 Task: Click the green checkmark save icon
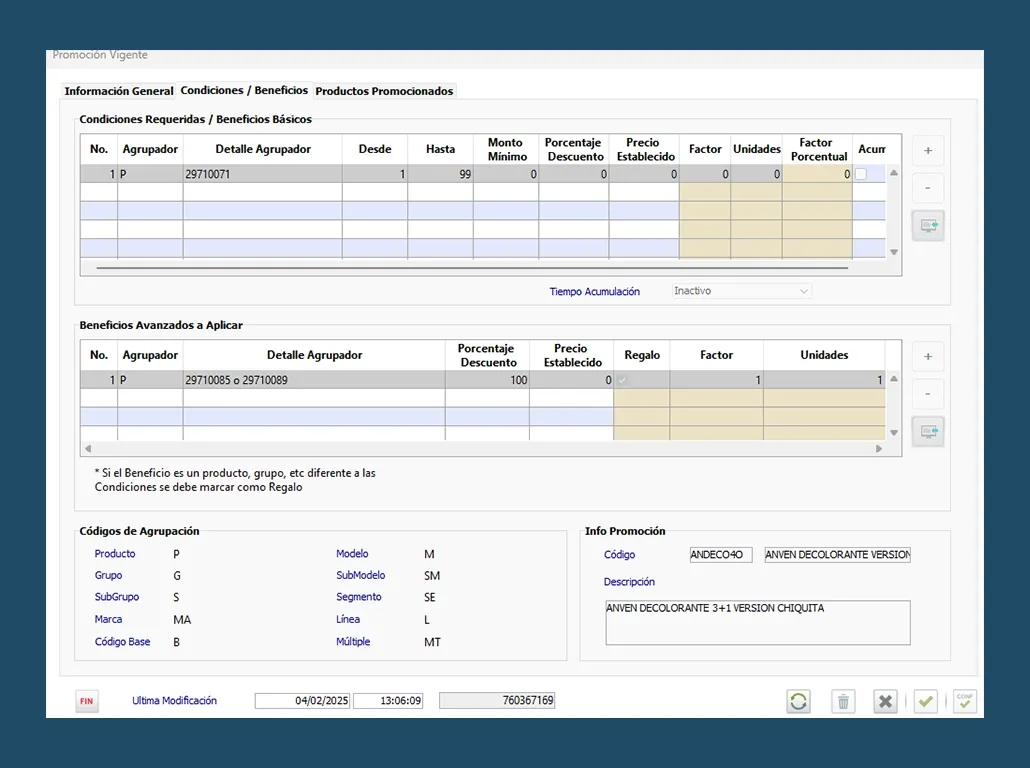(x=926, y=701)
